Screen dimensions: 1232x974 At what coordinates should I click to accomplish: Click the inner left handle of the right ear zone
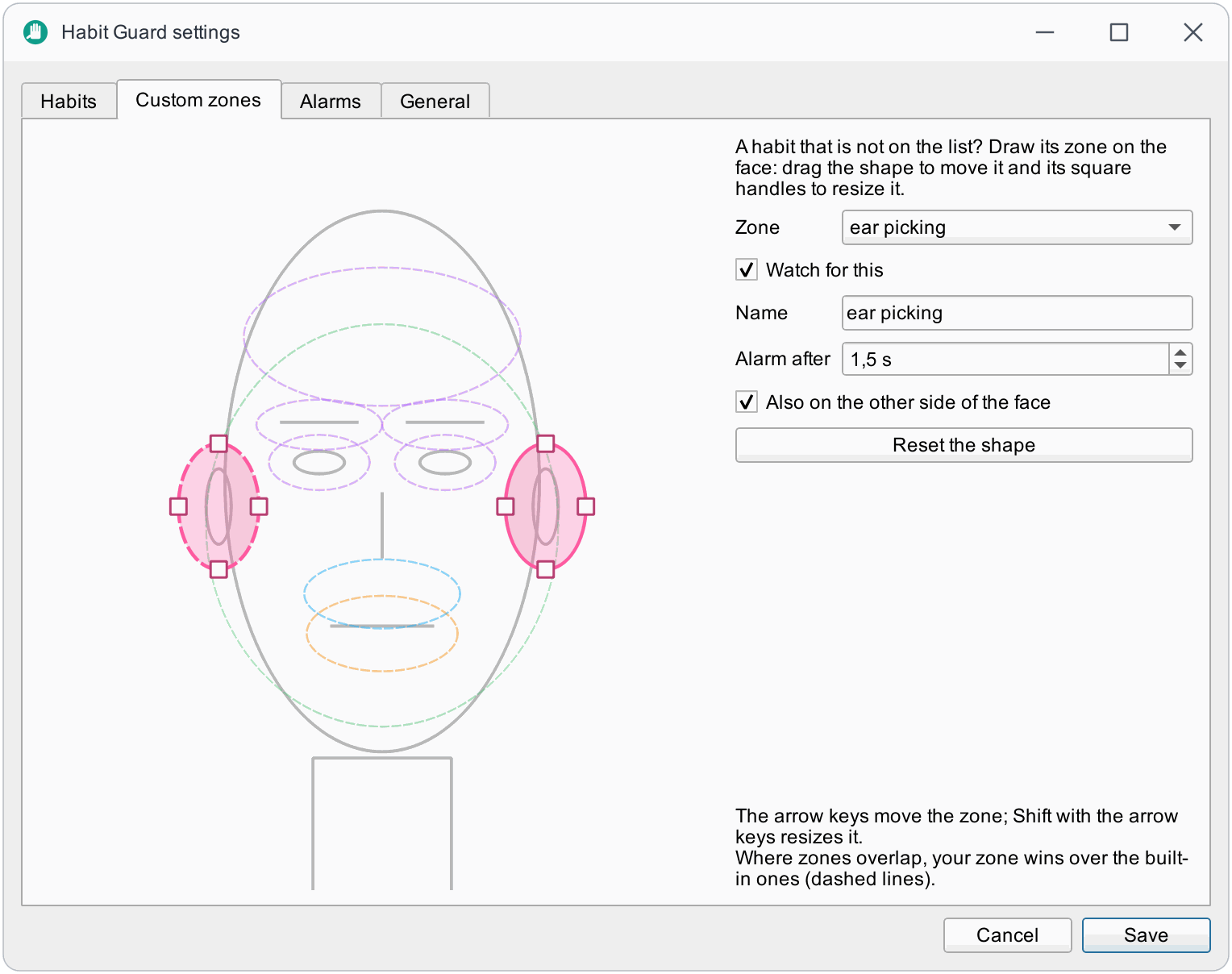[506, 506]
